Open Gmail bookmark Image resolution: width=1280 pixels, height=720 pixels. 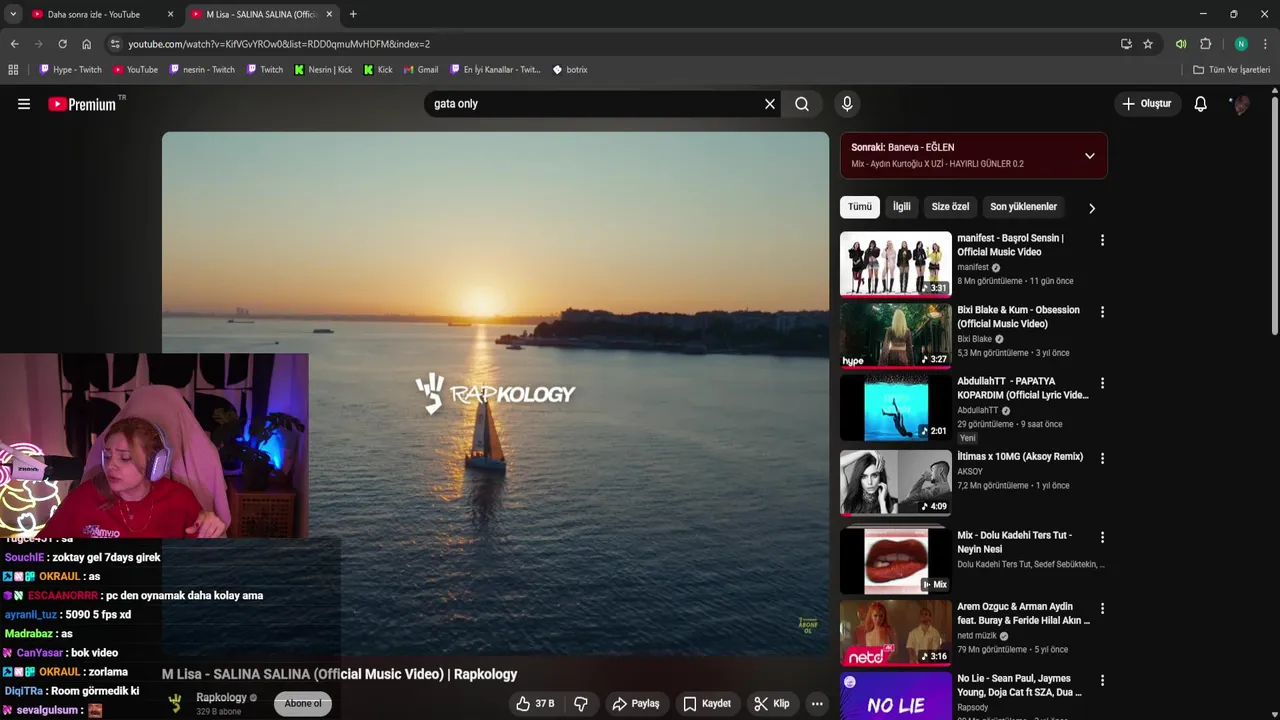click(x=421, y=70)
